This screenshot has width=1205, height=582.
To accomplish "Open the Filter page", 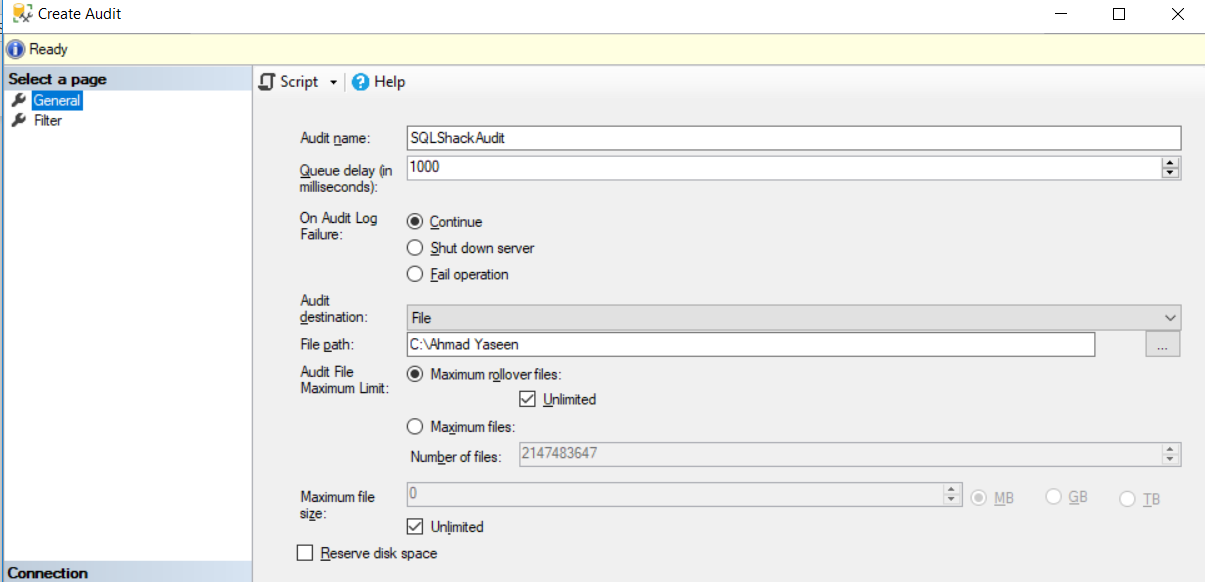I will pos(47,120).
